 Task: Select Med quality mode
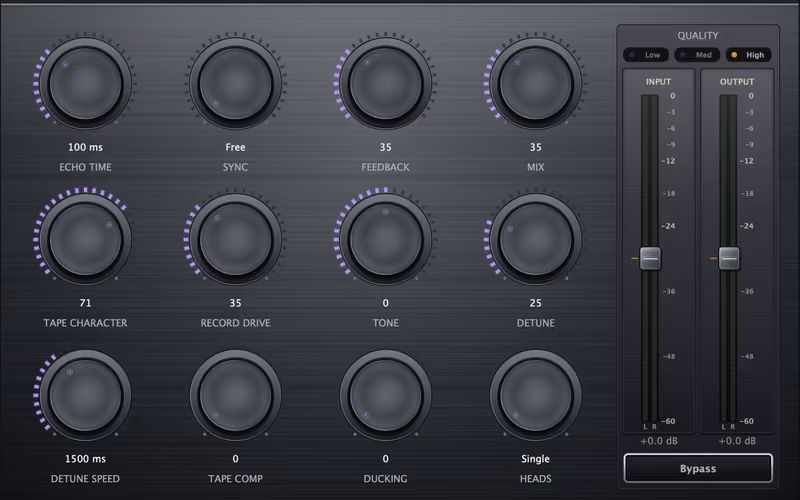pyautogui.click(x=697, y=55)
